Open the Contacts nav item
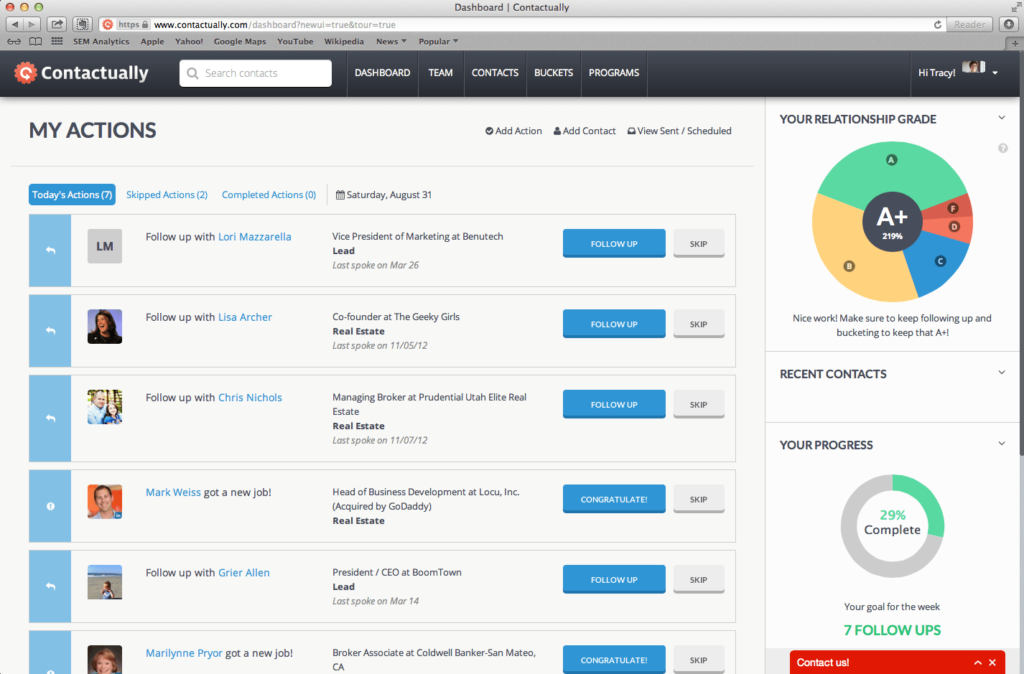The image size is (1024, 674). click(495, 72)
